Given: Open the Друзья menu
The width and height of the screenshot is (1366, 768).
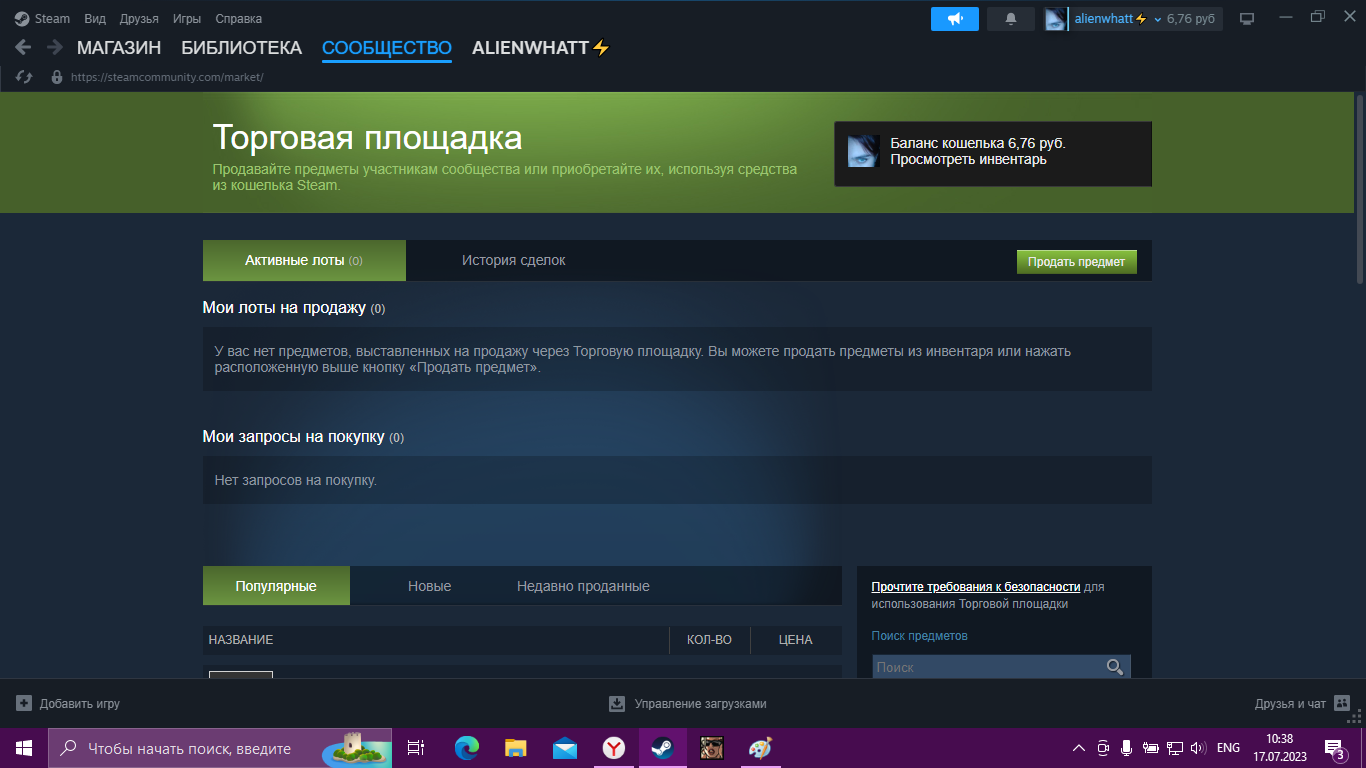Looking at the screenshot, I should click(139, 19).
